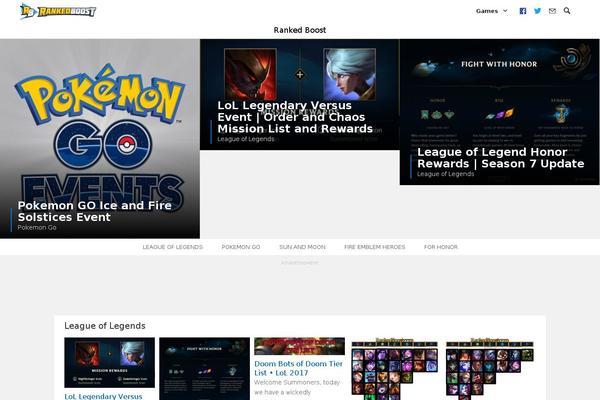Select the Pokemon Go category tab
Image resolution: width=600 pixels, height=400 pixels.
click(241, 247)
